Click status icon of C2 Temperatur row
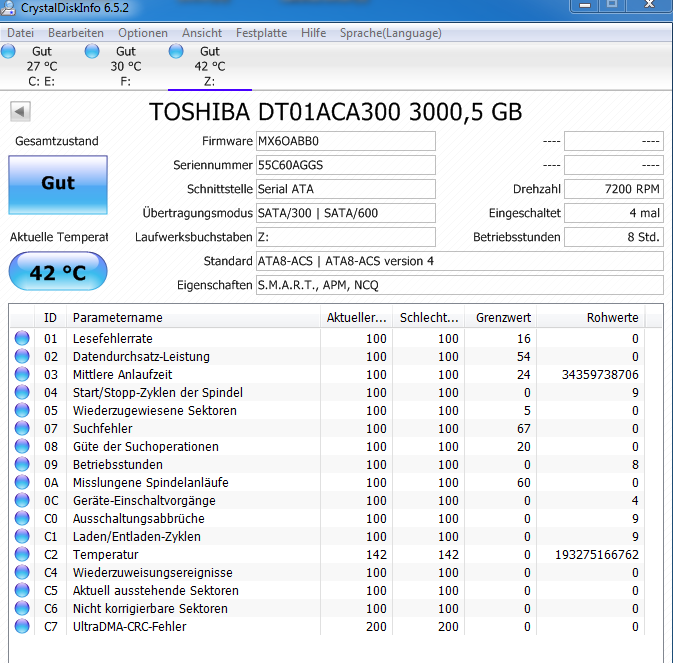This screenshot has width=673, height=663. (x=22, y=554)
